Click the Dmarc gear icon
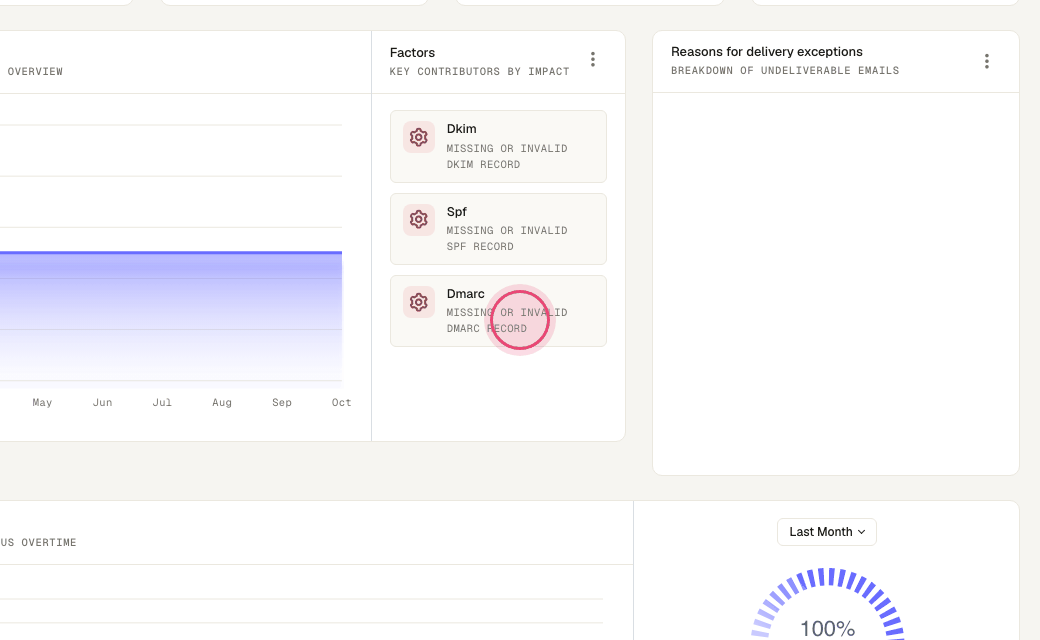Screen dimensions: 1040x640 (x=419, y=302)
